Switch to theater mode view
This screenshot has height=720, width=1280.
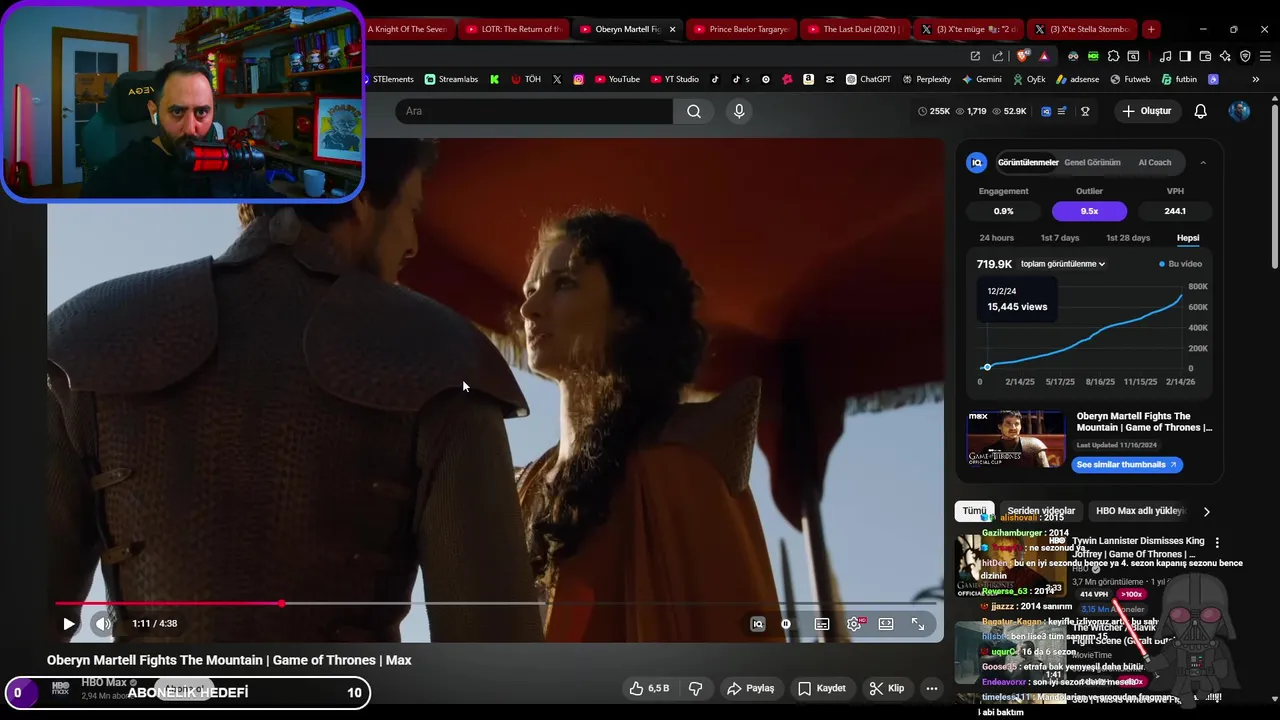(x=886, y=624)
